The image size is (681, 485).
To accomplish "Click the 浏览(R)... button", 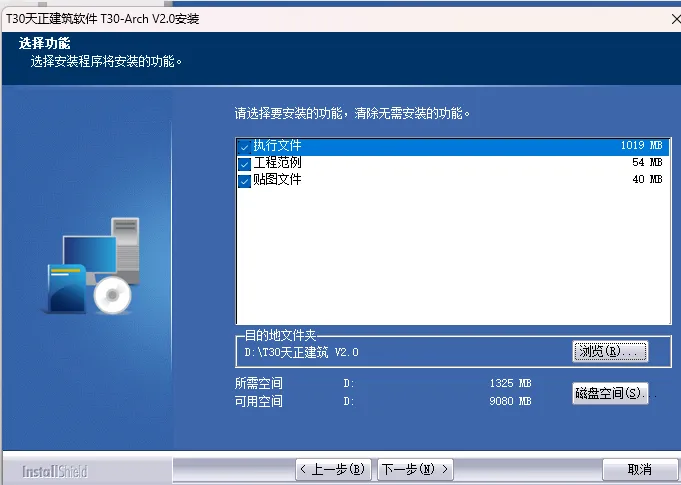I will pyautogui.click(x=610, y=351).
